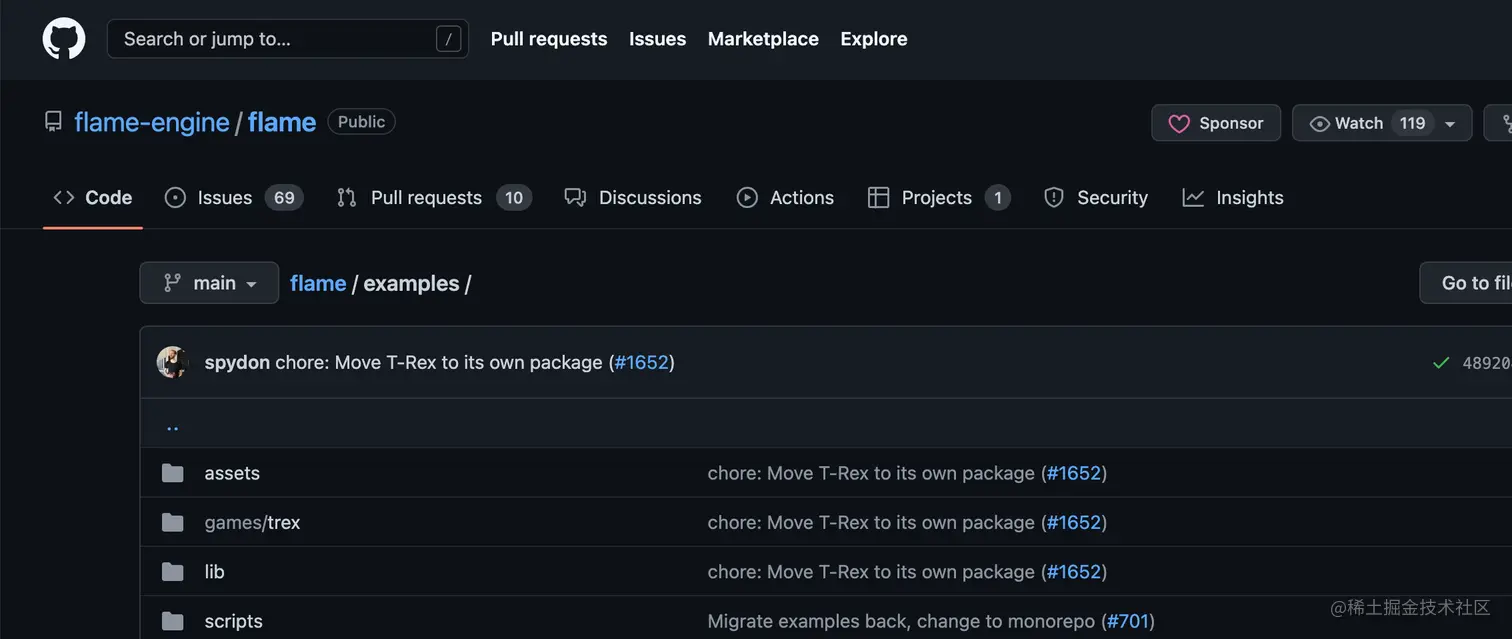Click the pull request icon on the tab
This screenshot has height=639, width=1512.
pos(347,197)
